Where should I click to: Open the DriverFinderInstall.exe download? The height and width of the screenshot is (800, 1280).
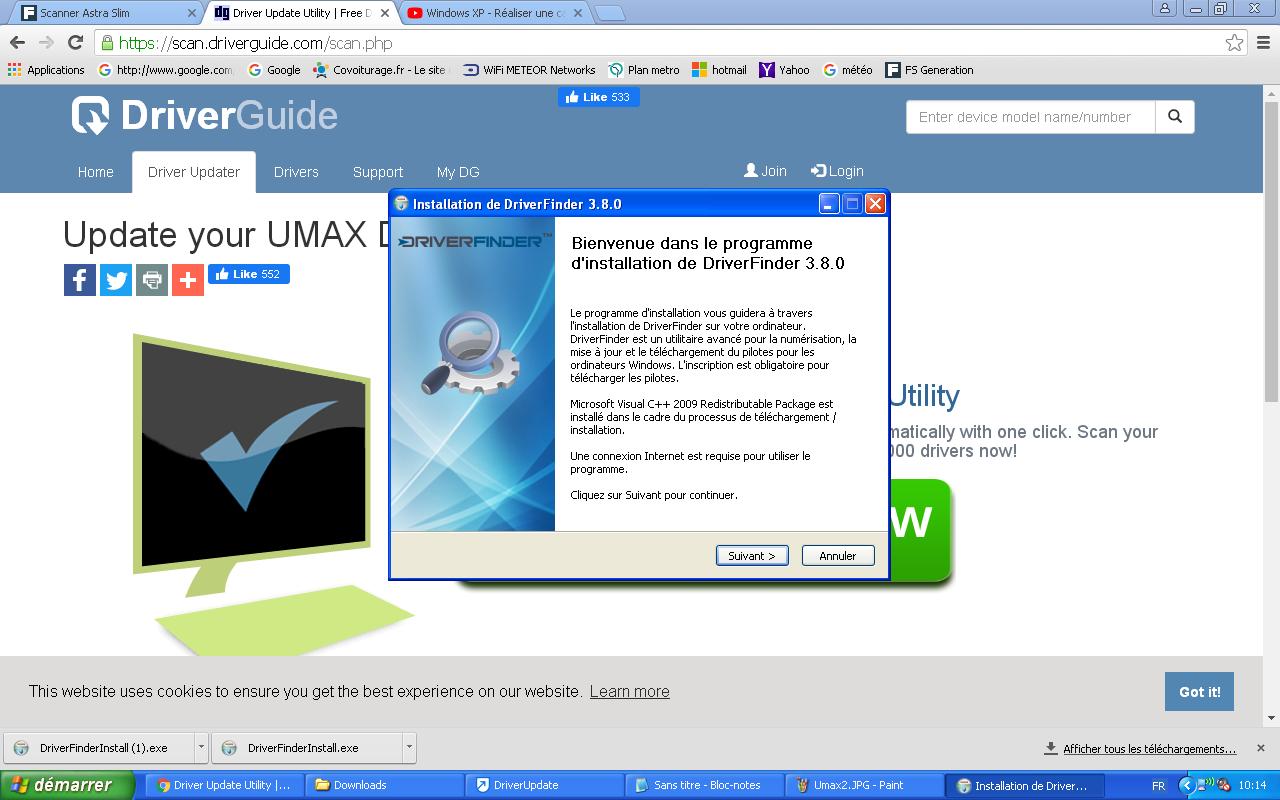[x=306, y=747]
